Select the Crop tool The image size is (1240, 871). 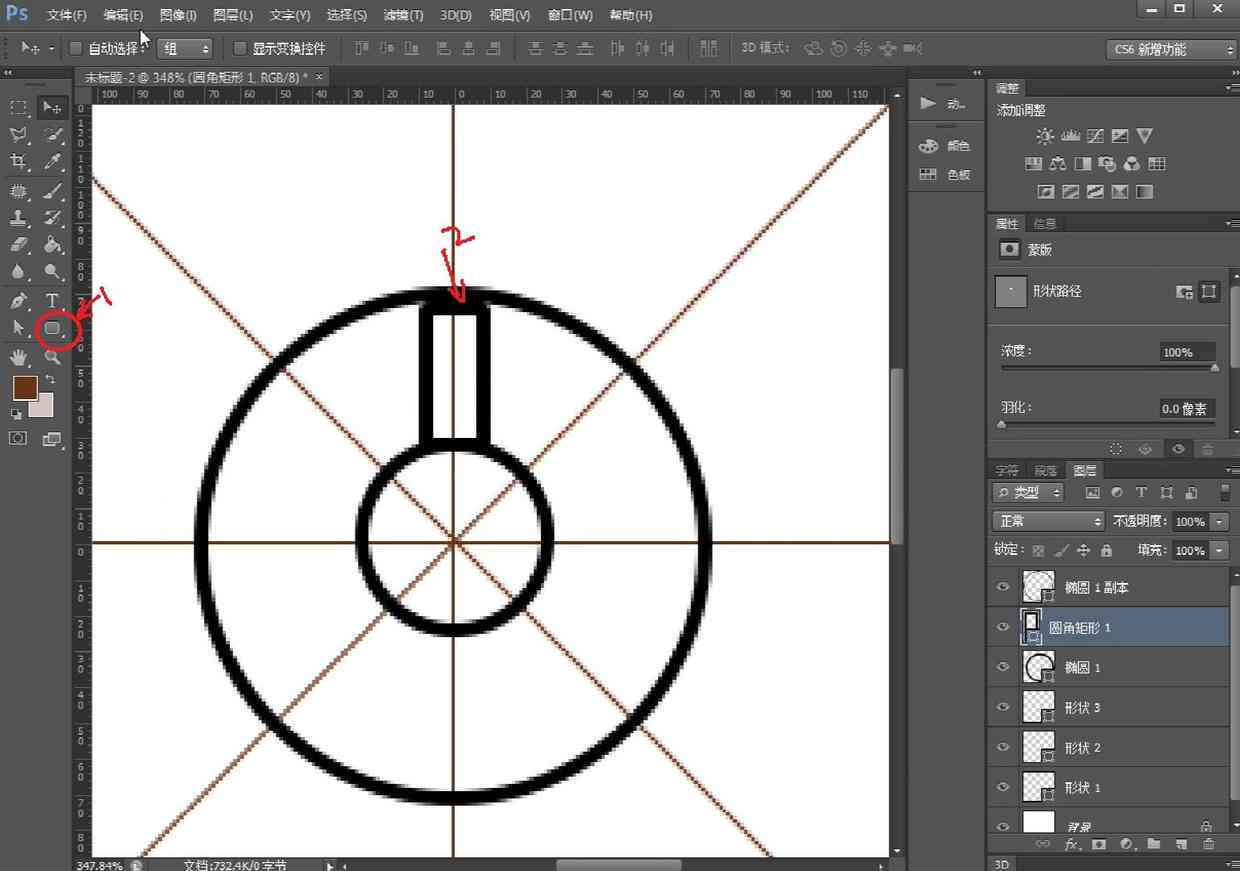[19, 162]
